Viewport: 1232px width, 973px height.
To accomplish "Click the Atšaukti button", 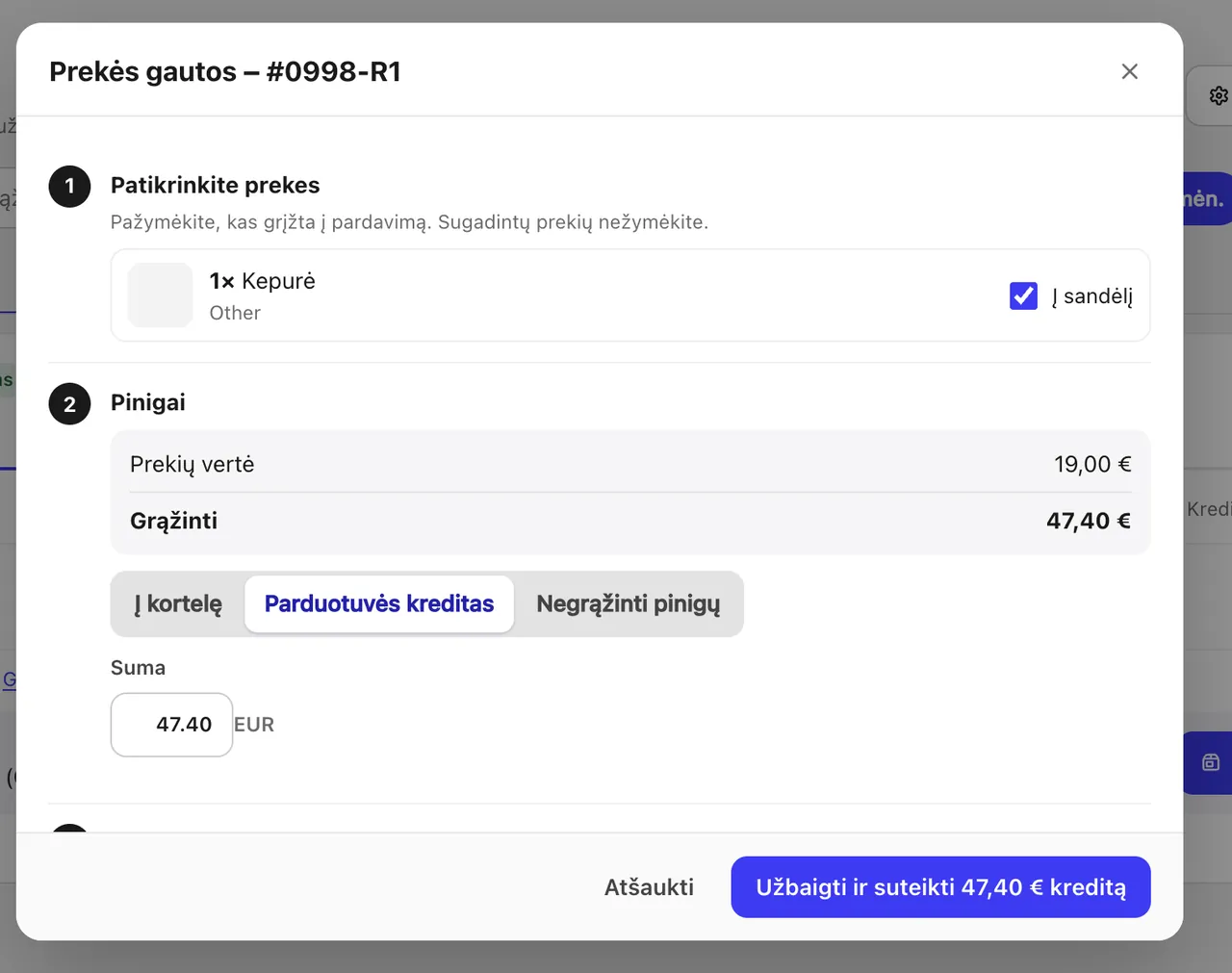I will pos(649,887).
